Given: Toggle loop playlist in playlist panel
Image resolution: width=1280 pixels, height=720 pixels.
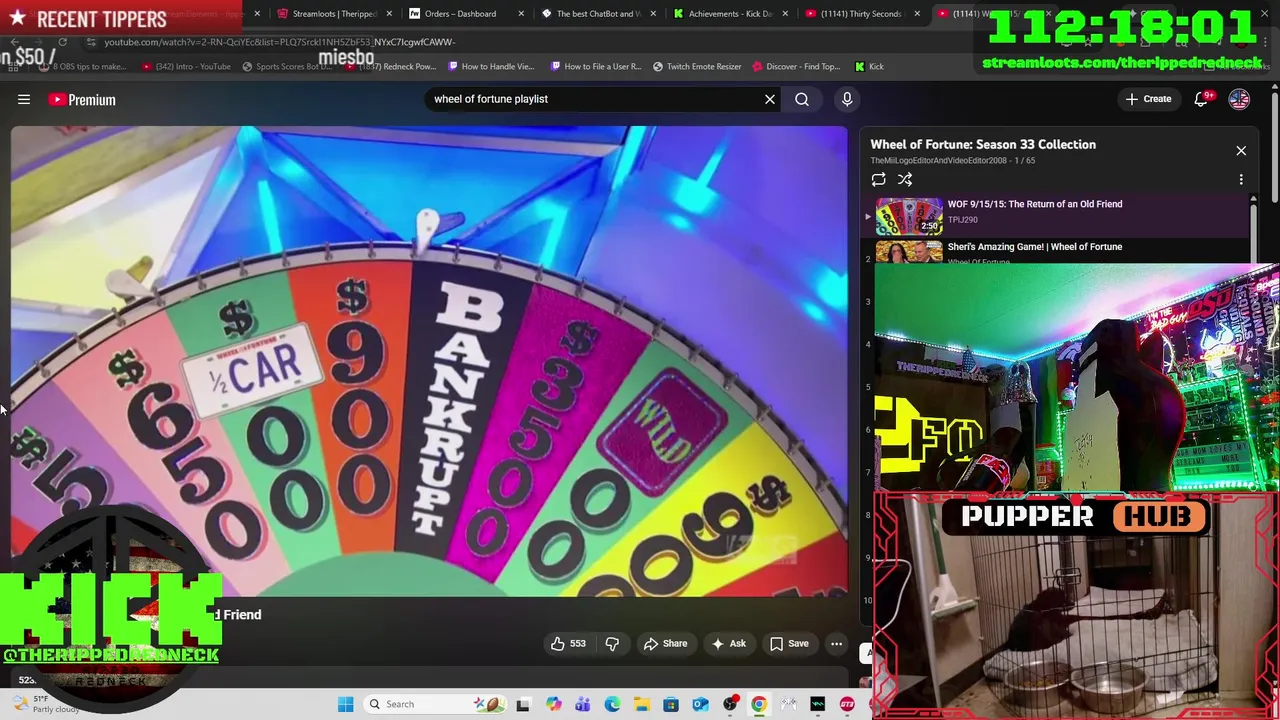Looking at the screenshot, I should 878,180.
